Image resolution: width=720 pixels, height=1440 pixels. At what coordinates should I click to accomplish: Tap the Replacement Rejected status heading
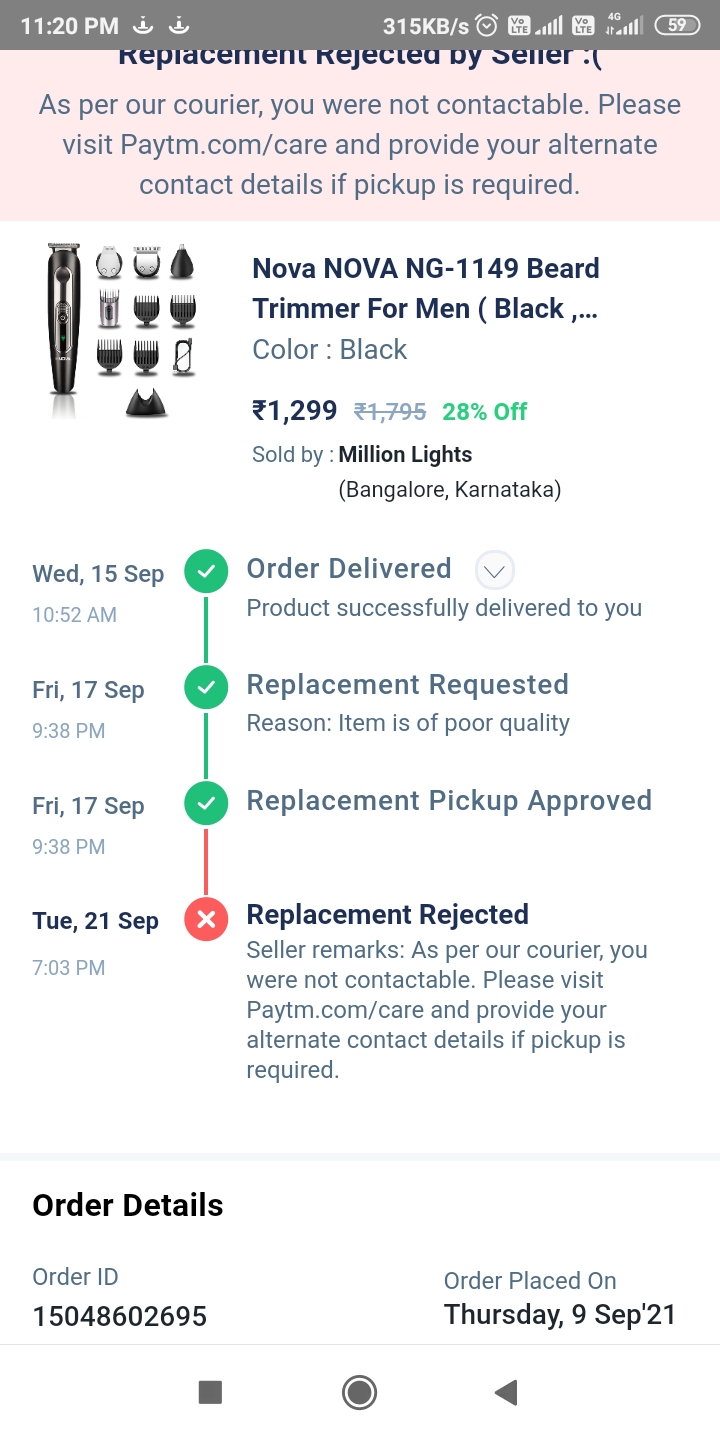(x=387, y=915)
